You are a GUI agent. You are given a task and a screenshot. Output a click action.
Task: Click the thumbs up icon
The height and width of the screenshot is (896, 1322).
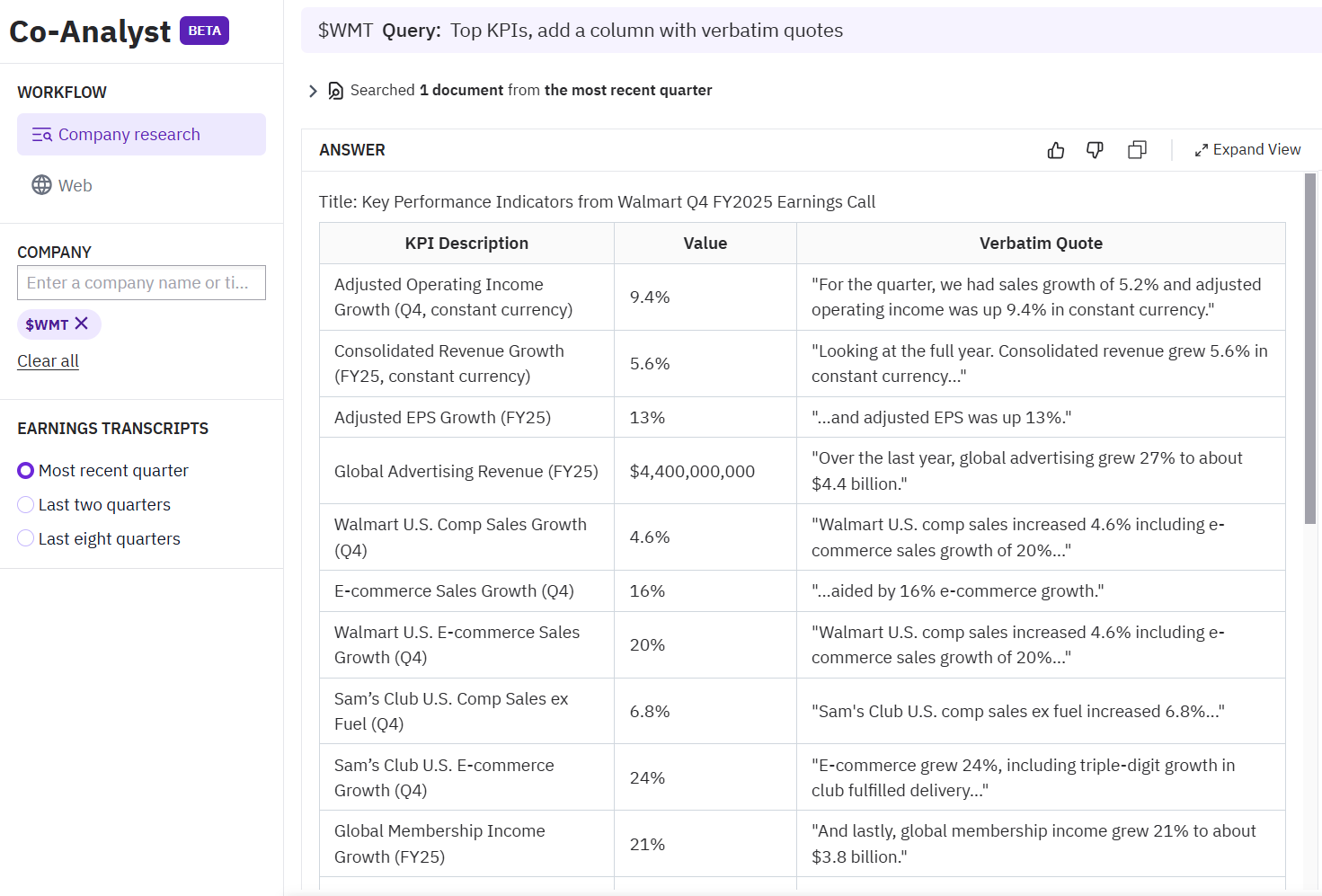click(x=1056, y=150)
